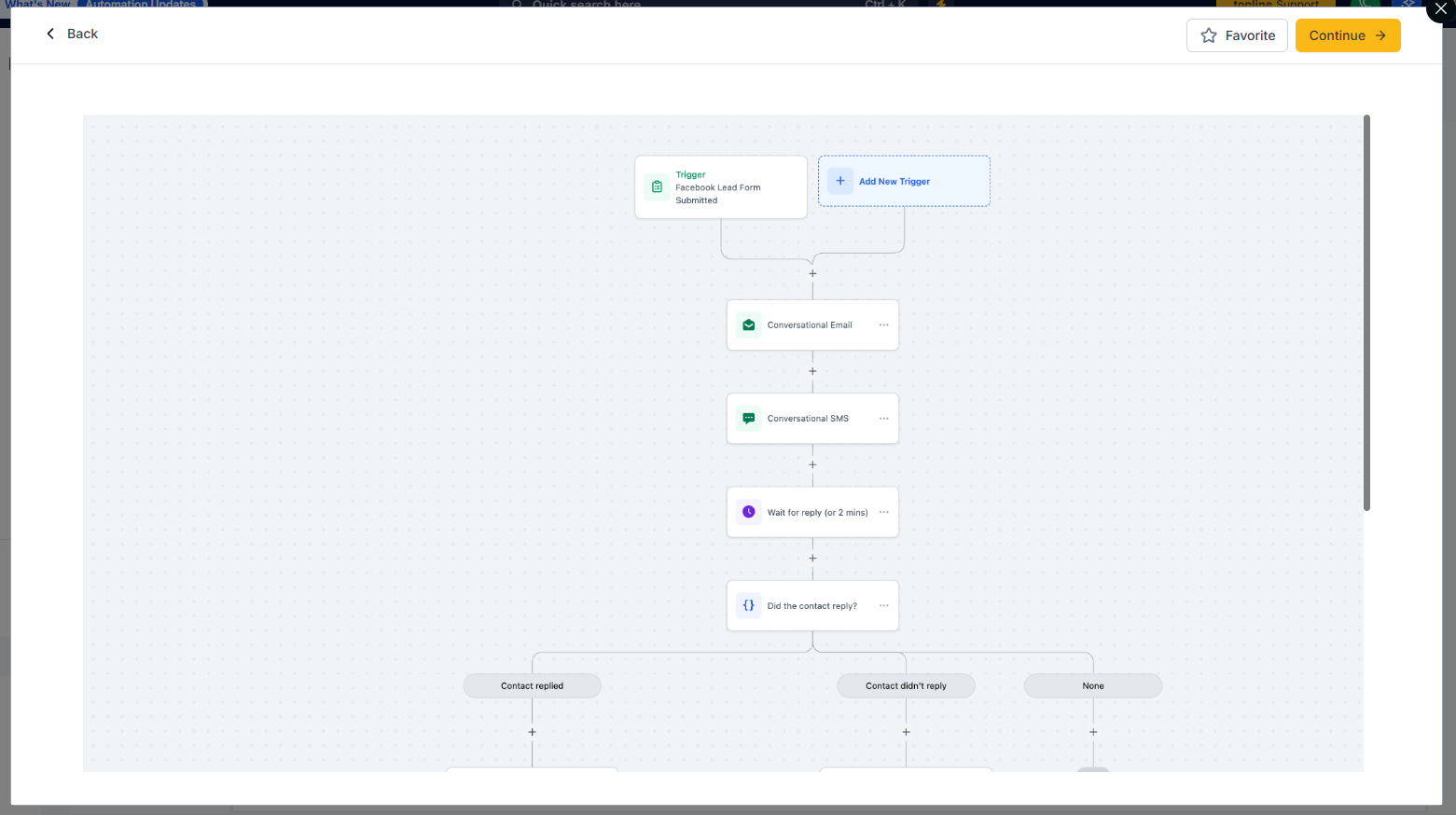
Task: Click the condition curly braces icon
Action: tap(749, 605)
